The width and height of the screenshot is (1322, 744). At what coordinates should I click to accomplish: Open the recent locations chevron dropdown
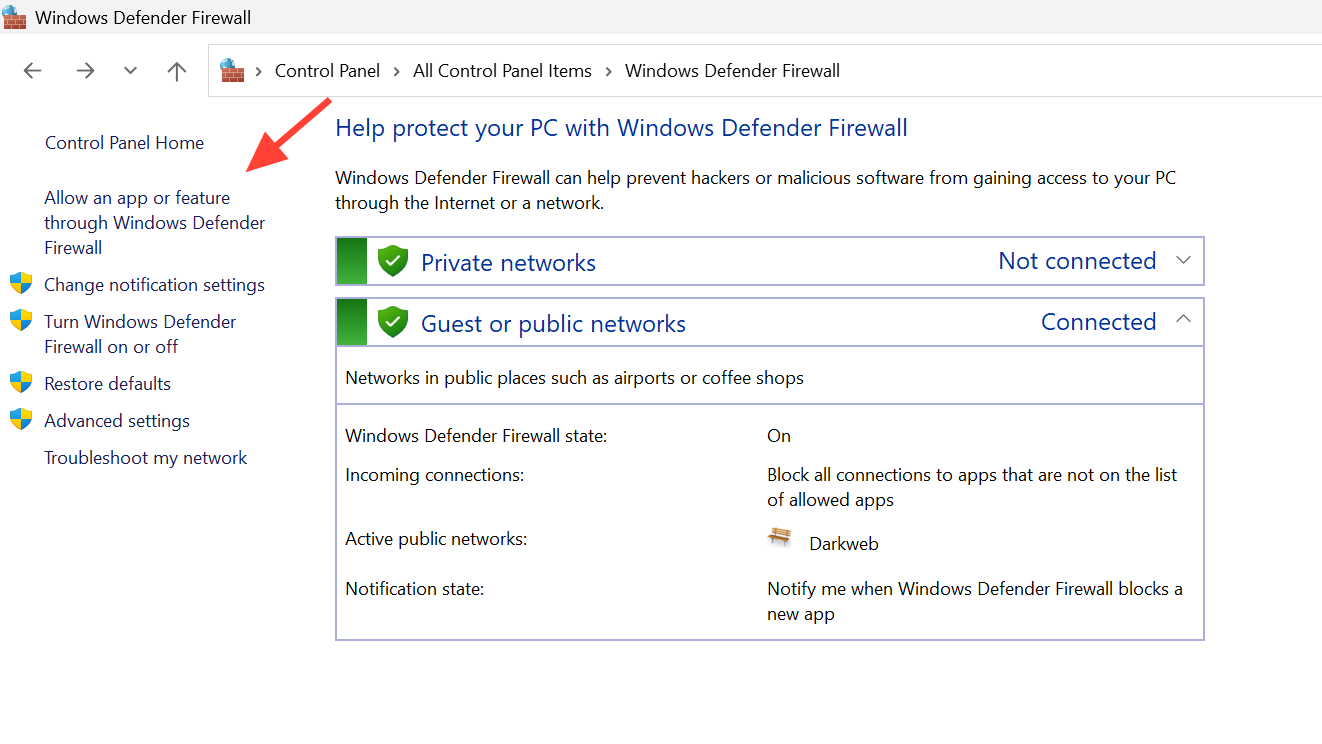130,71
